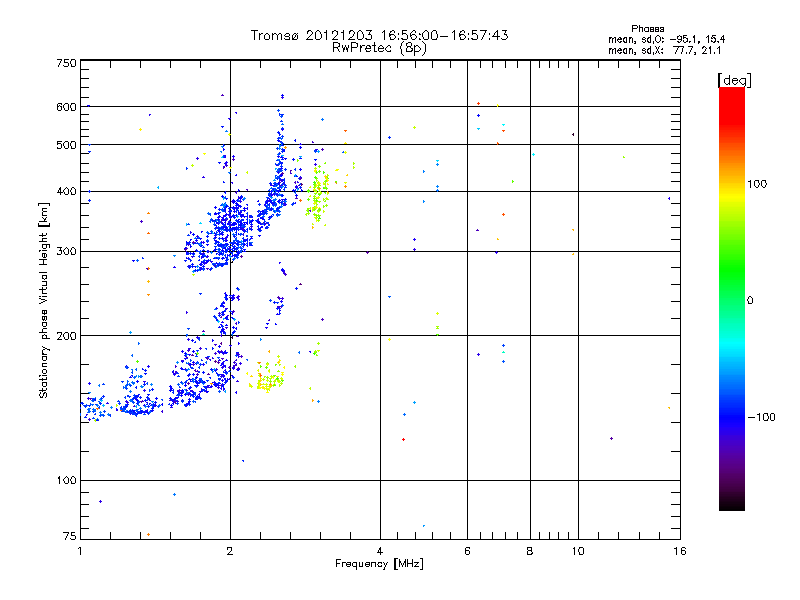Click the colorbar tick label '0'
The height and width of the screenshot is (600, 800).
[750, 301]
